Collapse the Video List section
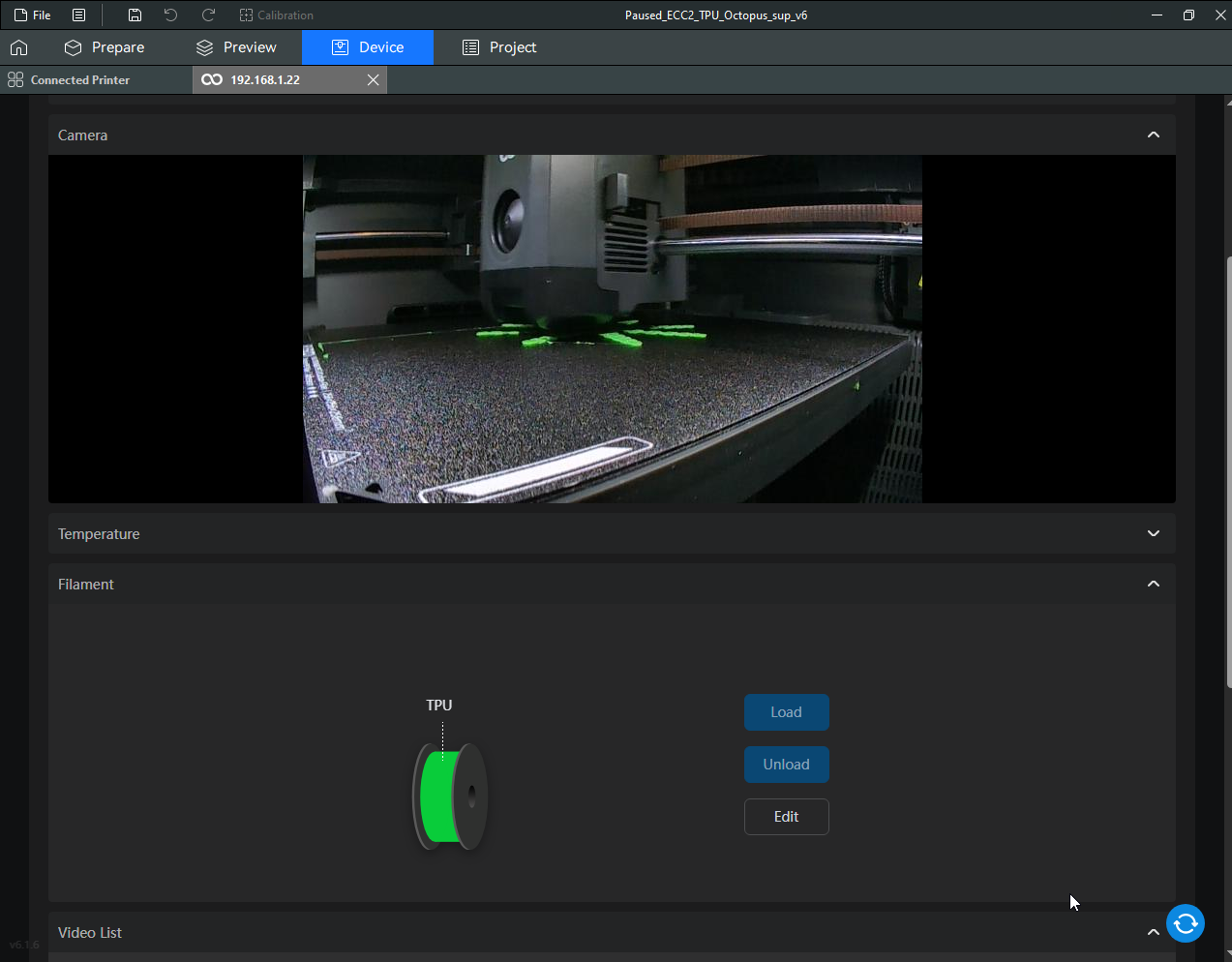The height and width of the screenshot is (962, 1232). 1153,933
